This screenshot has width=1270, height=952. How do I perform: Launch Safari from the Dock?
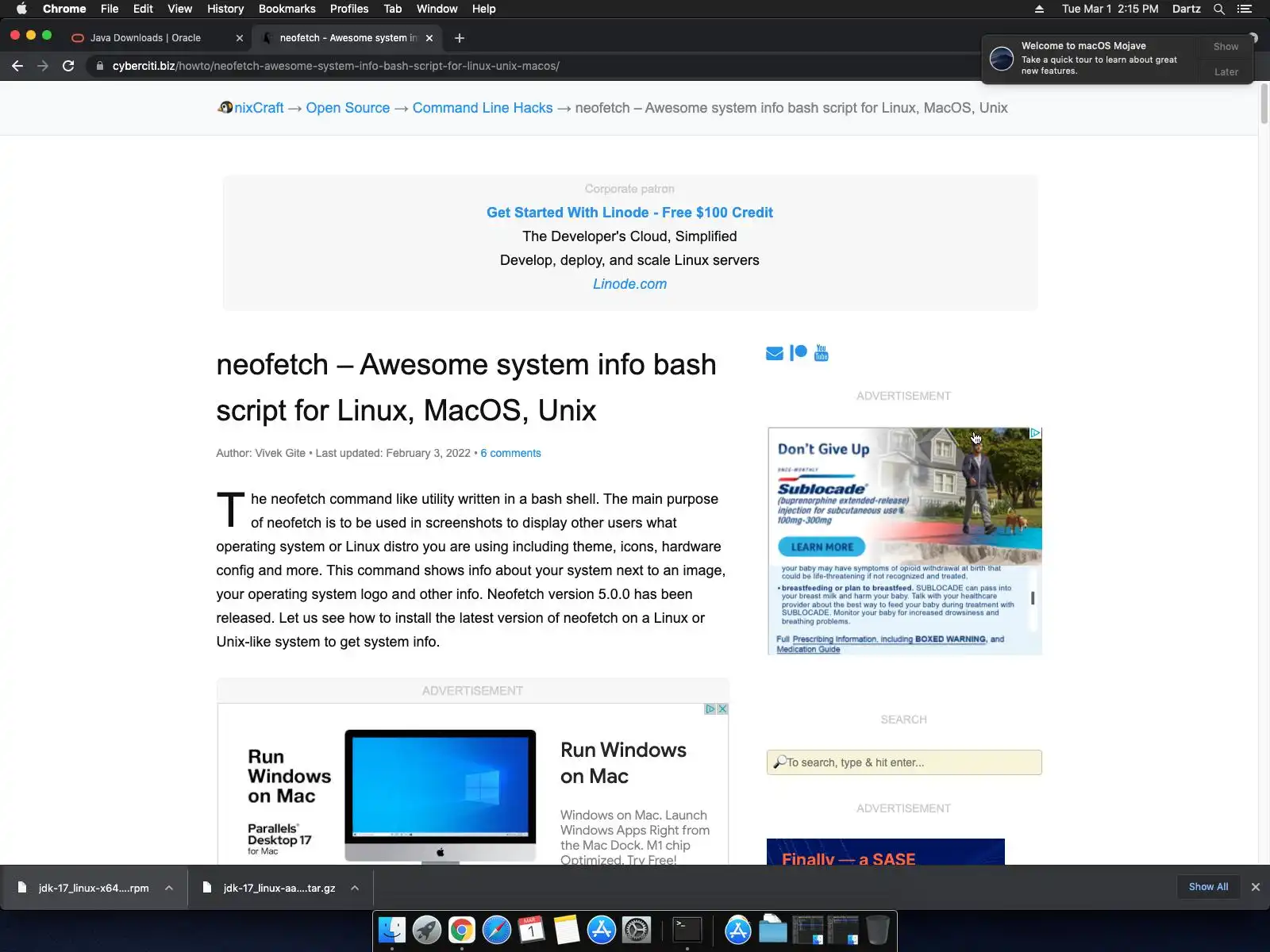[x=497, y=930]
